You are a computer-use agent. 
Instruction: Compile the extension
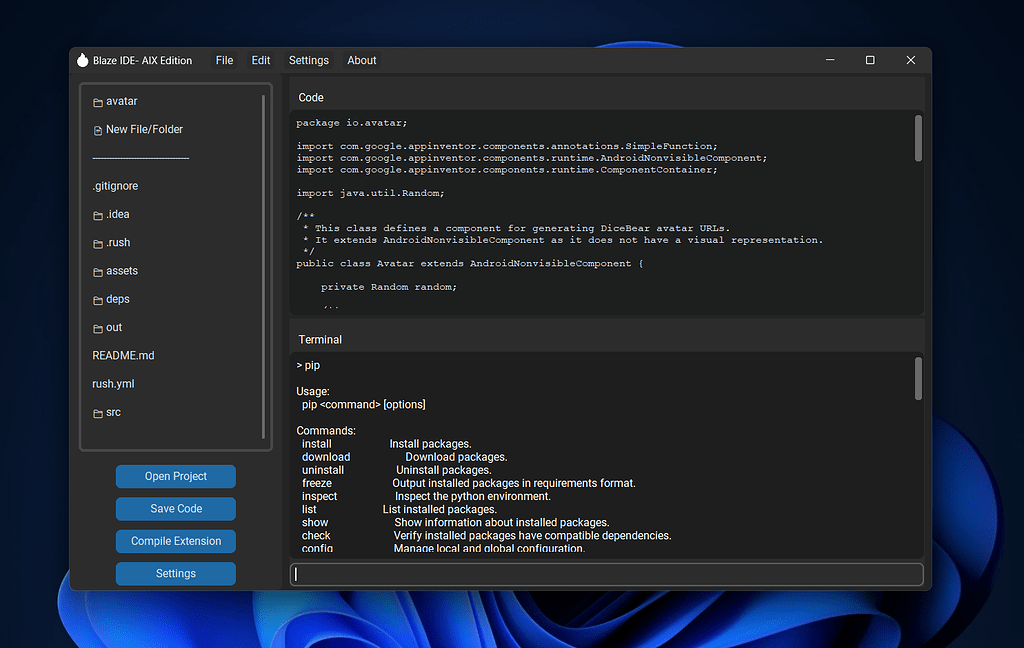(x=175, y=541)
